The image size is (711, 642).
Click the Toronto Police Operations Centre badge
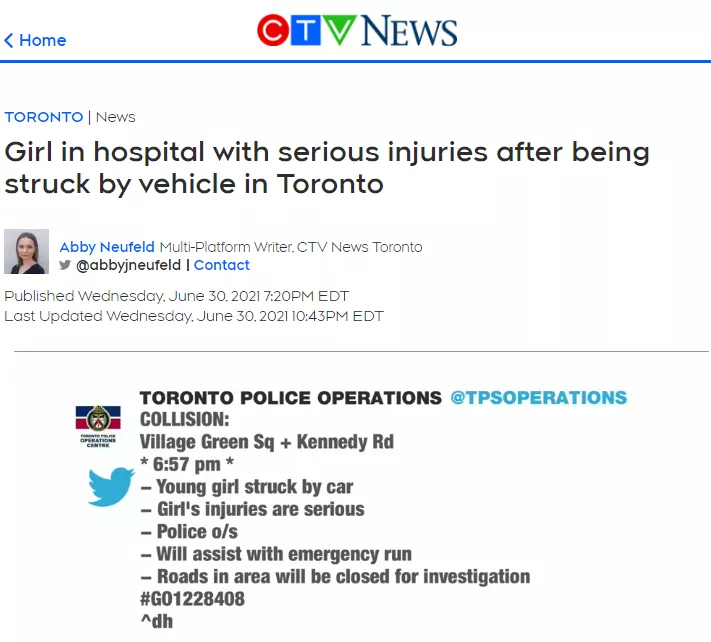(x=98, y=426)
